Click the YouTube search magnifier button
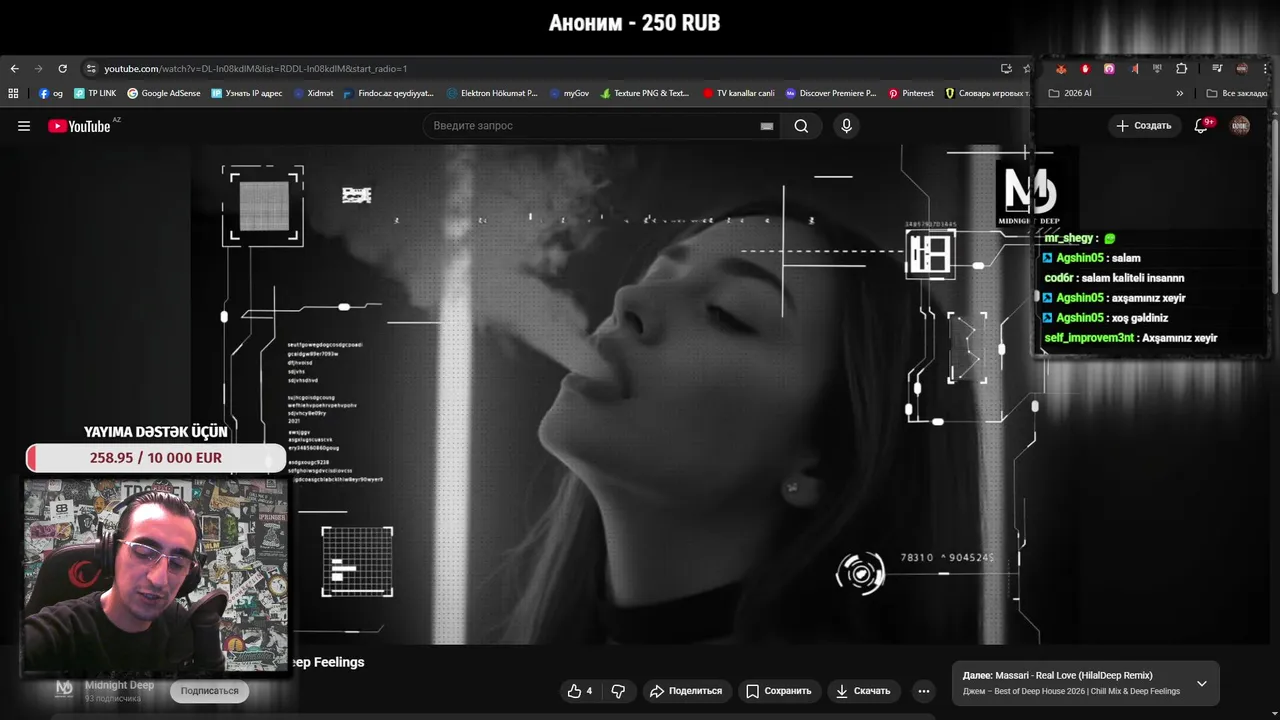 click(x=801, y=126)
